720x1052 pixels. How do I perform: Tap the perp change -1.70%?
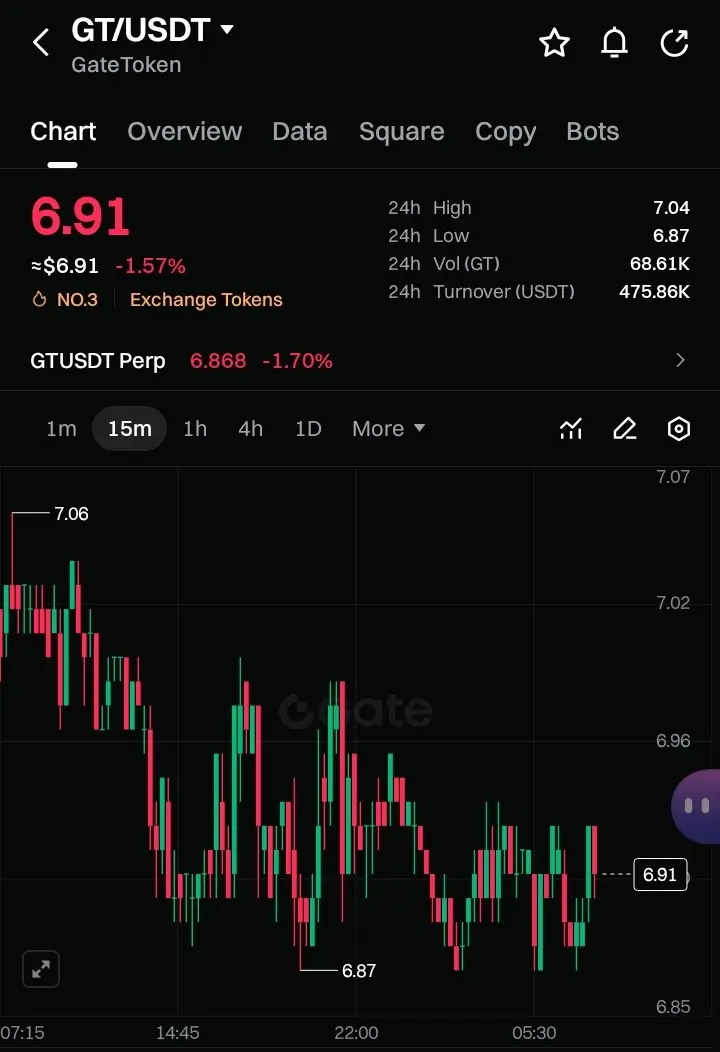(297, 360)
